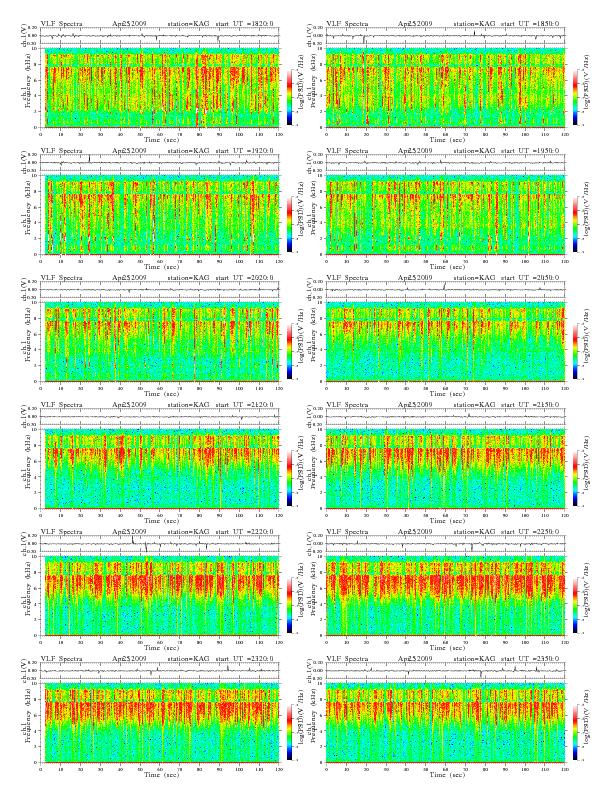This screenshot has height=792, width=612.
Task: Click the title text 'start UT =1820:0'
Action: pyautogui.click(x=244, y=24)
